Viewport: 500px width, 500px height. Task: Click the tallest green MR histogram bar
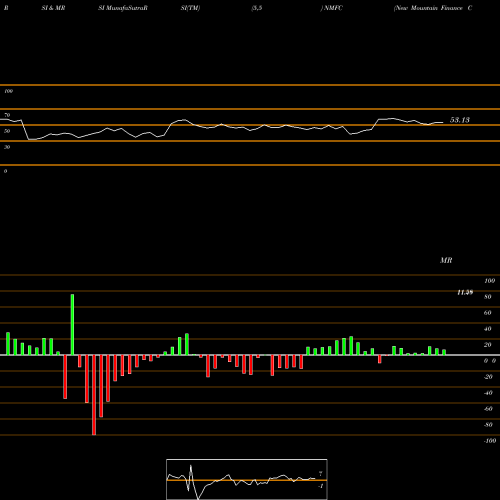(x=72, y=324)
